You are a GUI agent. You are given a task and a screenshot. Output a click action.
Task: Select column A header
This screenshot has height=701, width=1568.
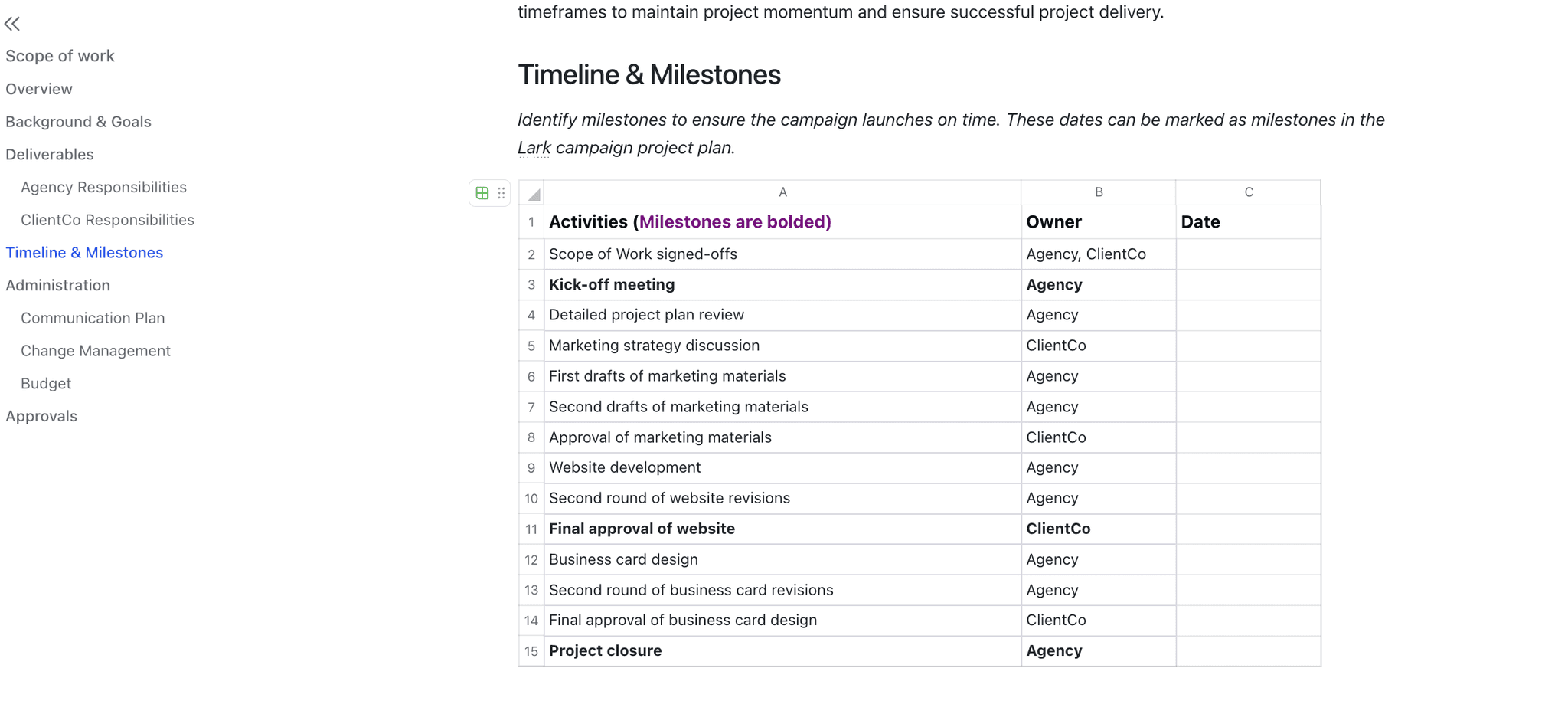(x=782, y=192)
